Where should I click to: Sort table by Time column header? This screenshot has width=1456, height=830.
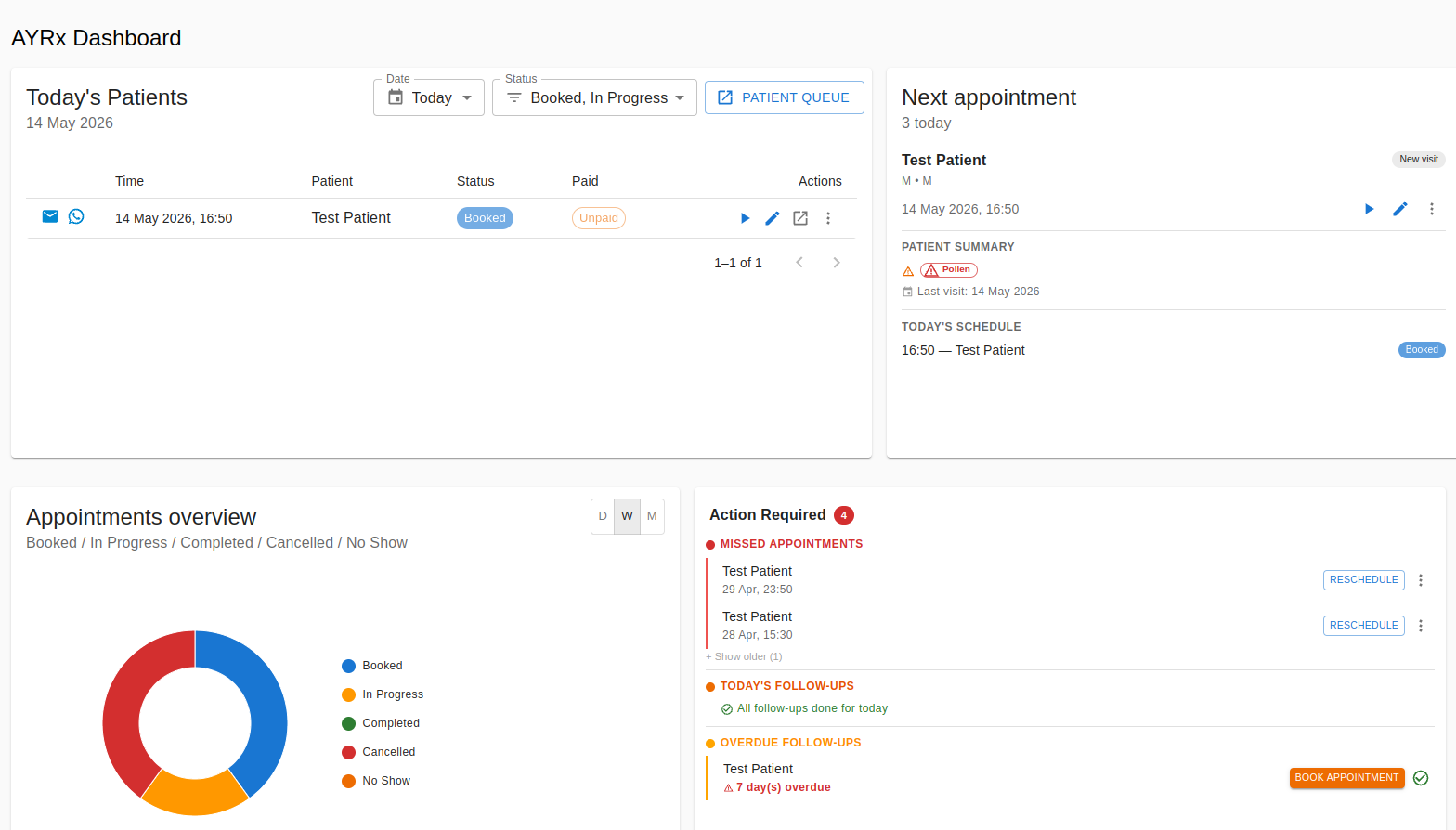129,181
